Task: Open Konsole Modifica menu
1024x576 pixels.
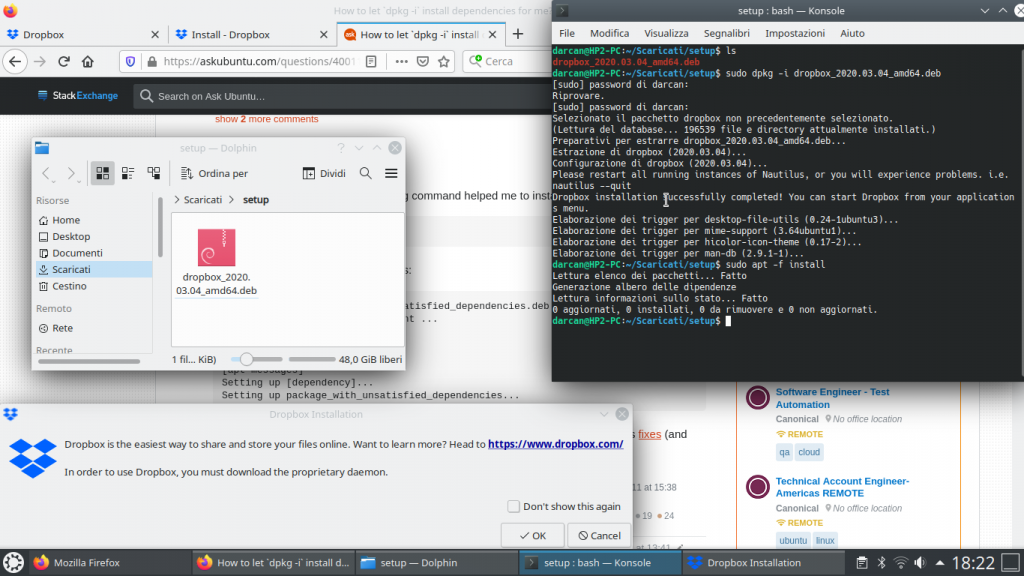Action: (609, 33)
